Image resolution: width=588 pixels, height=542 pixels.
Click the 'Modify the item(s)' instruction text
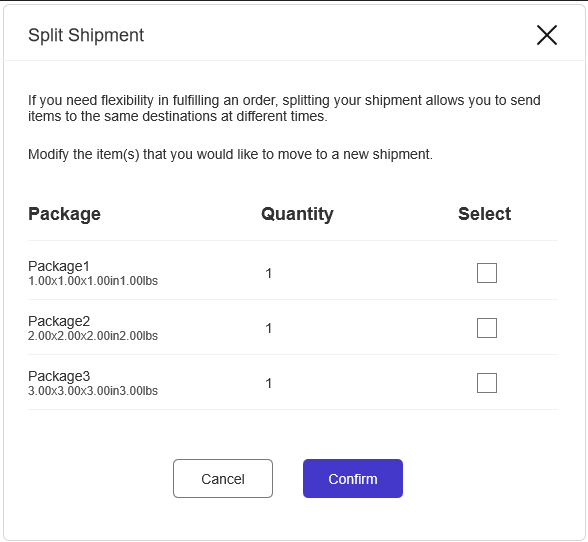[x=230, y=155]
